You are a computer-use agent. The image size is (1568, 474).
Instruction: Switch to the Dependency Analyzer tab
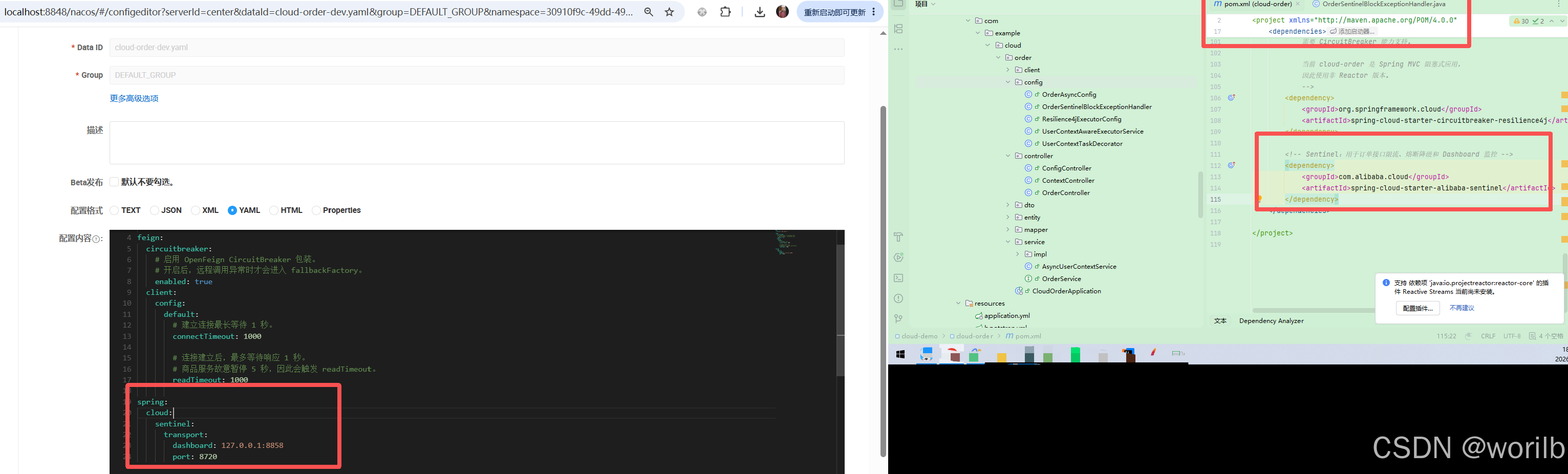coord(1271,320)
